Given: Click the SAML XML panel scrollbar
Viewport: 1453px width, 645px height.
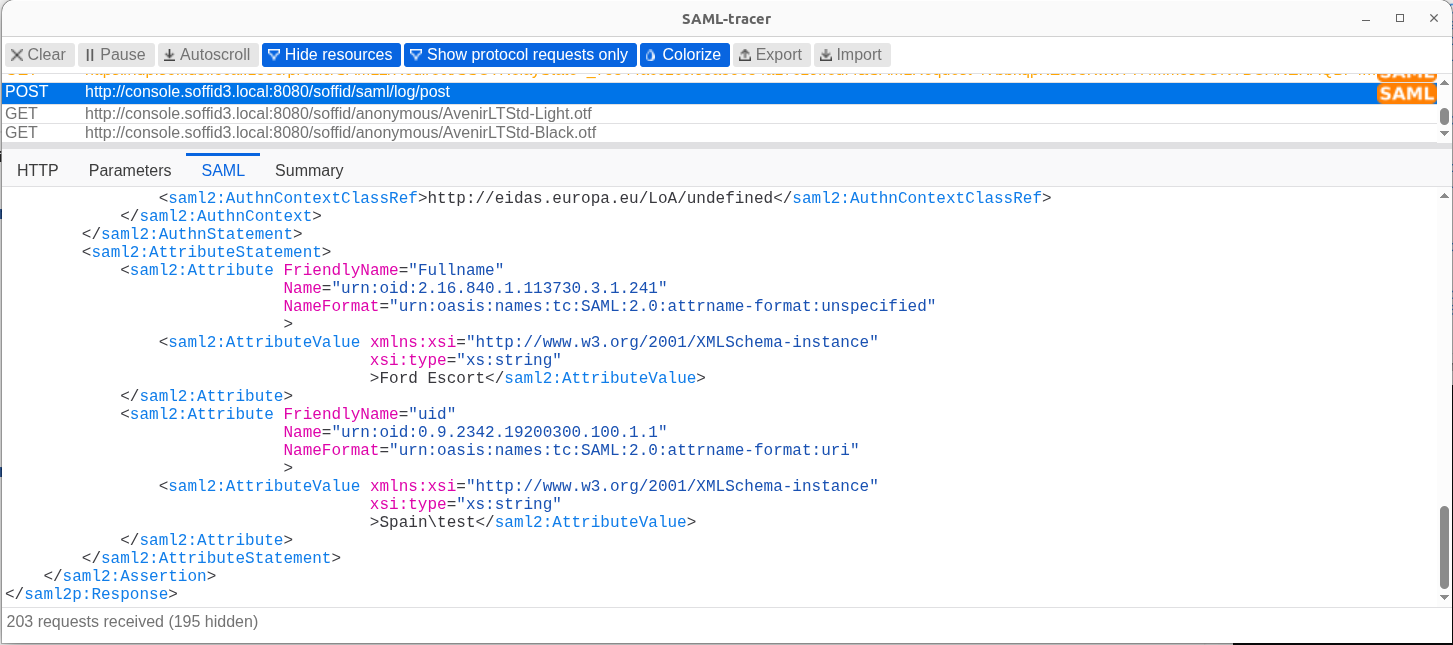Looking at the screenshot, I should pyautogui.click(x=1444, y=548).
